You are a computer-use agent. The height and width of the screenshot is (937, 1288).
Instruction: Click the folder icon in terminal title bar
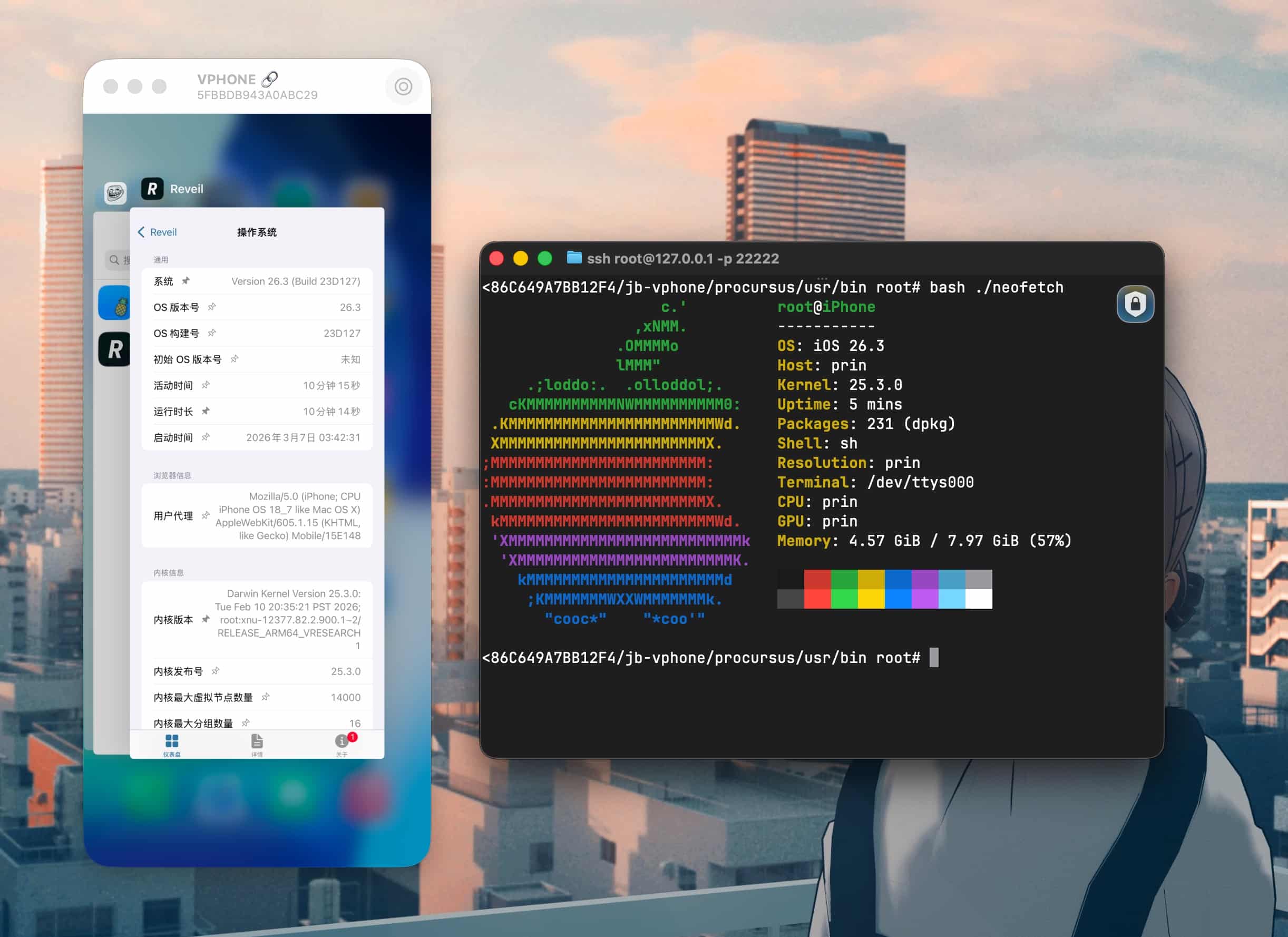[x=574, y=258]
